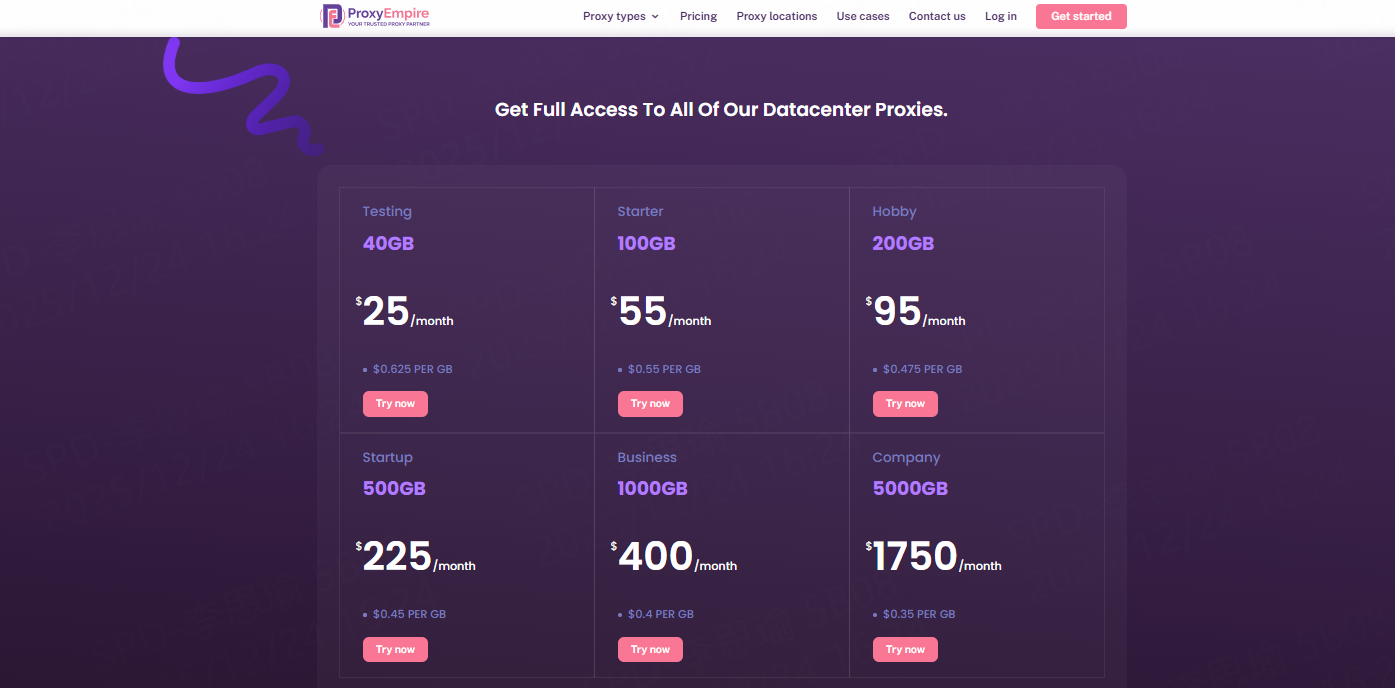Click the ProxyEmpire logo icon
Image resolution: width=1395 pixels, height=688 pixels.
(332, 16)
